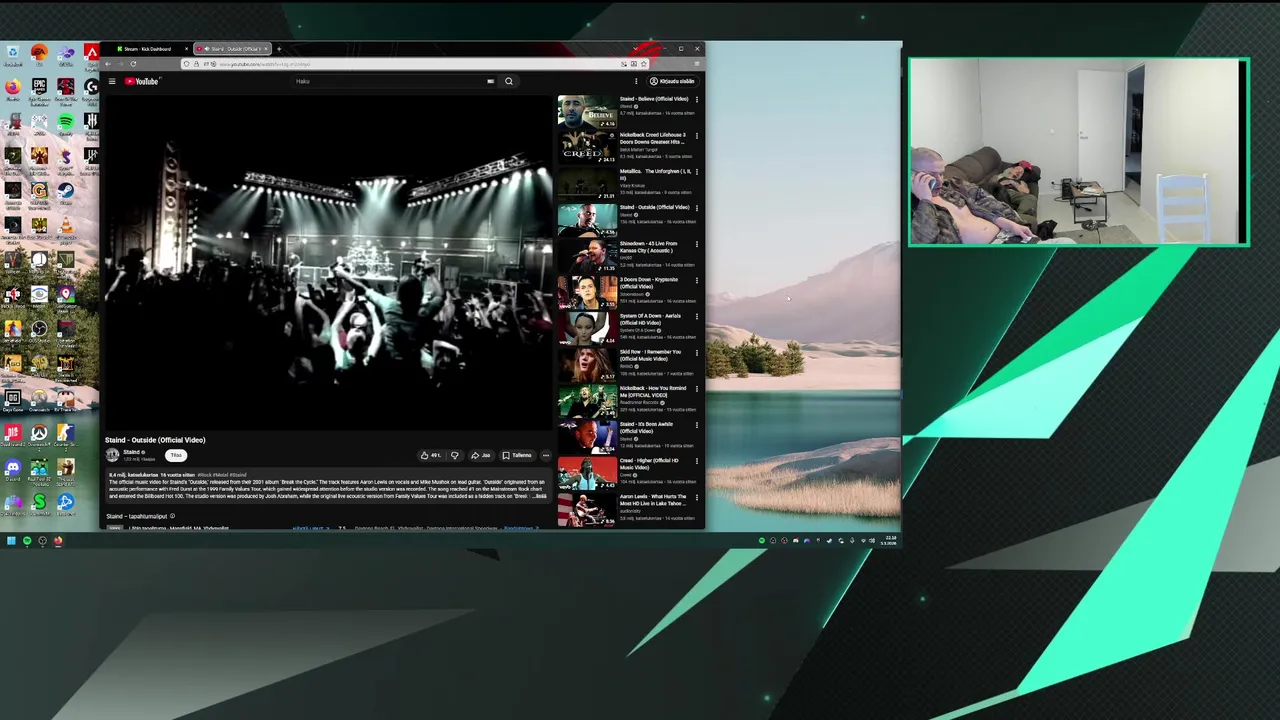Click the tapahtumaliput info icon

pos(172,516)
